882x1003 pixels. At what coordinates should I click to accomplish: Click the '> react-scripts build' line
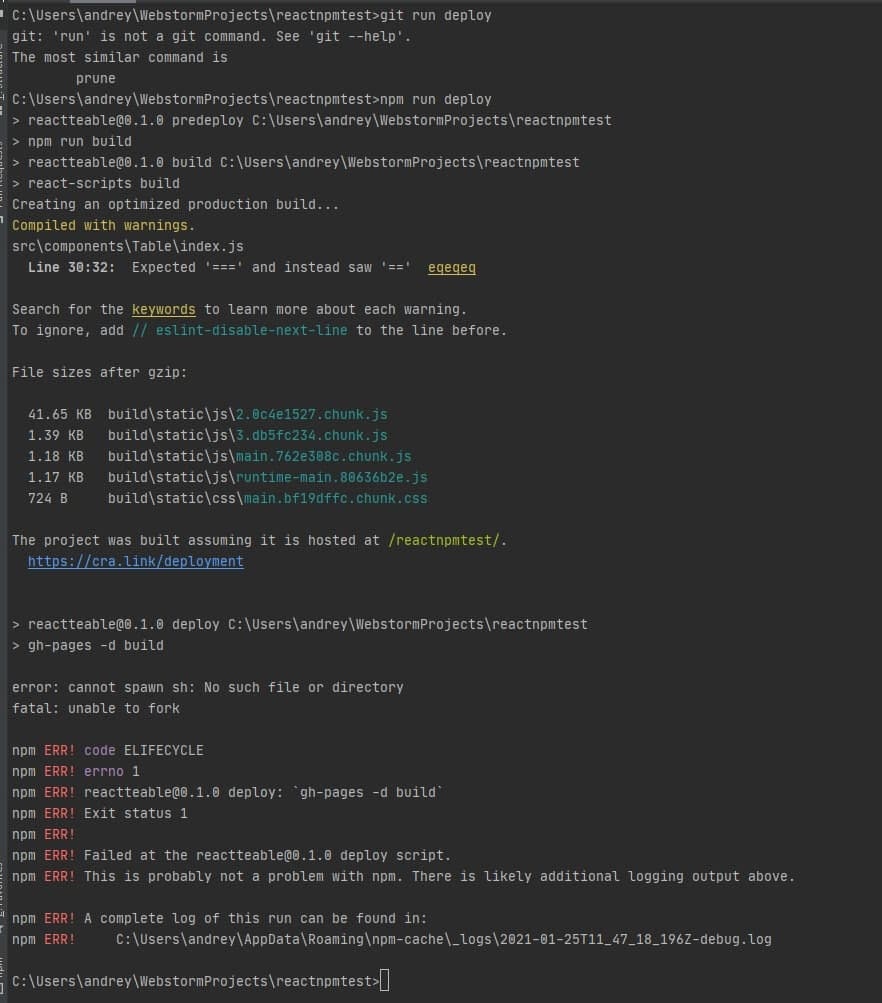tap(96, 184)
